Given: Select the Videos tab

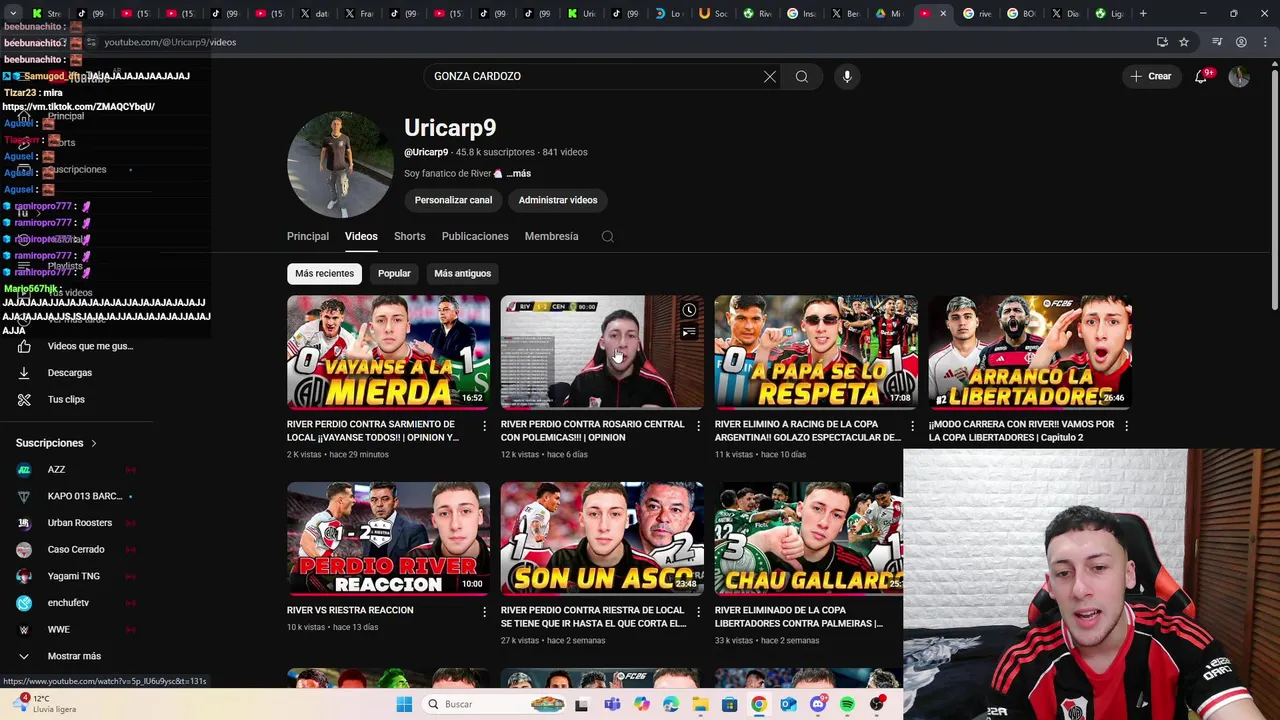Looking at the screenshot, I should [361, 236].
